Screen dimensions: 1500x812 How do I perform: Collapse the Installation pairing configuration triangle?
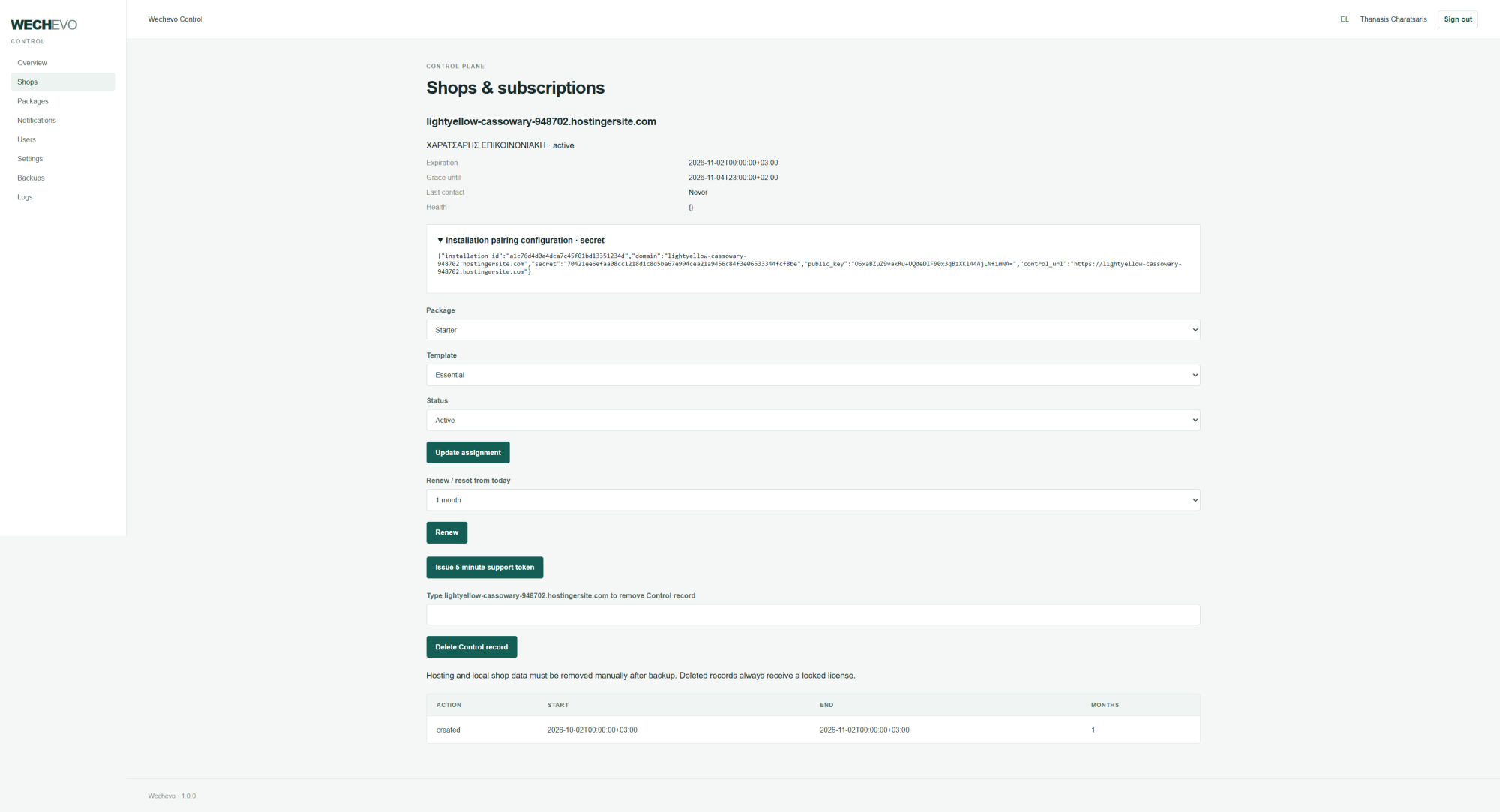[x=440, y=241]
